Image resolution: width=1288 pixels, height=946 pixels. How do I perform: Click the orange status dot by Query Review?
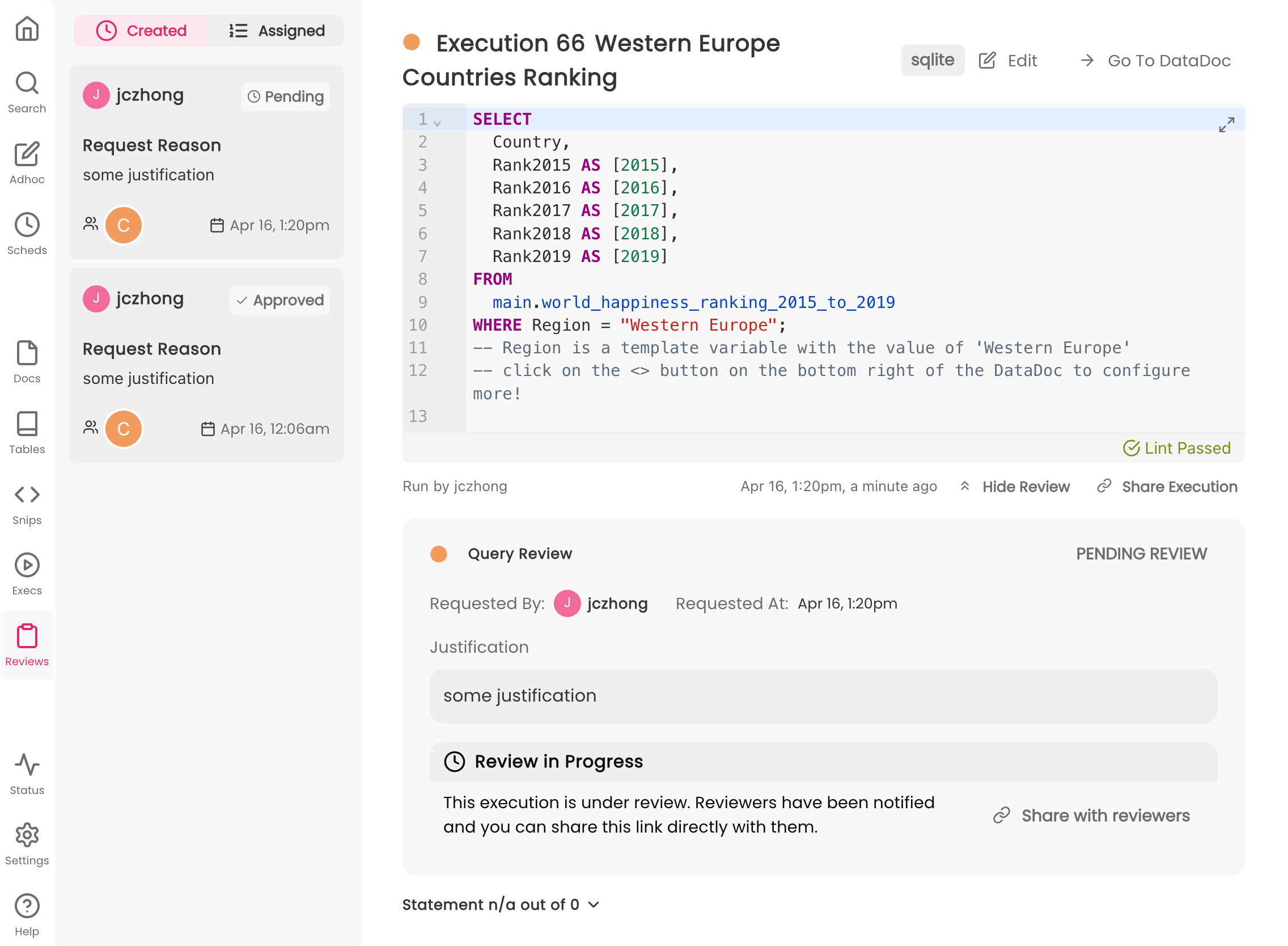(438, 554)
